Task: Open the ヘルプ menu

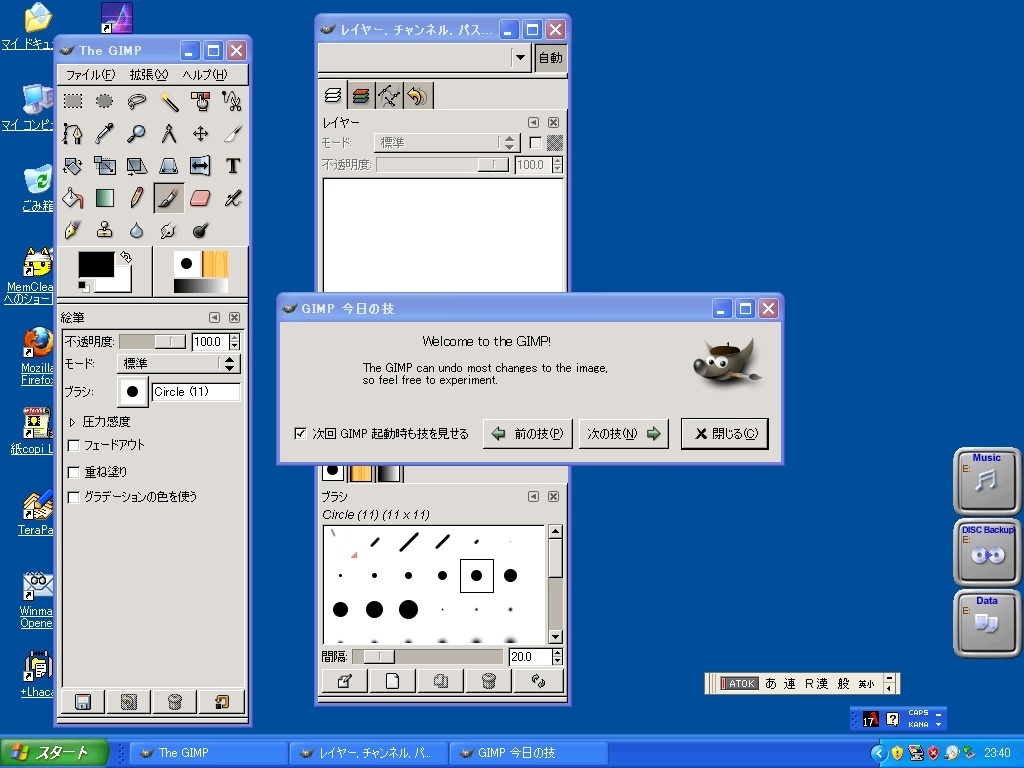Action: (204, 74)
